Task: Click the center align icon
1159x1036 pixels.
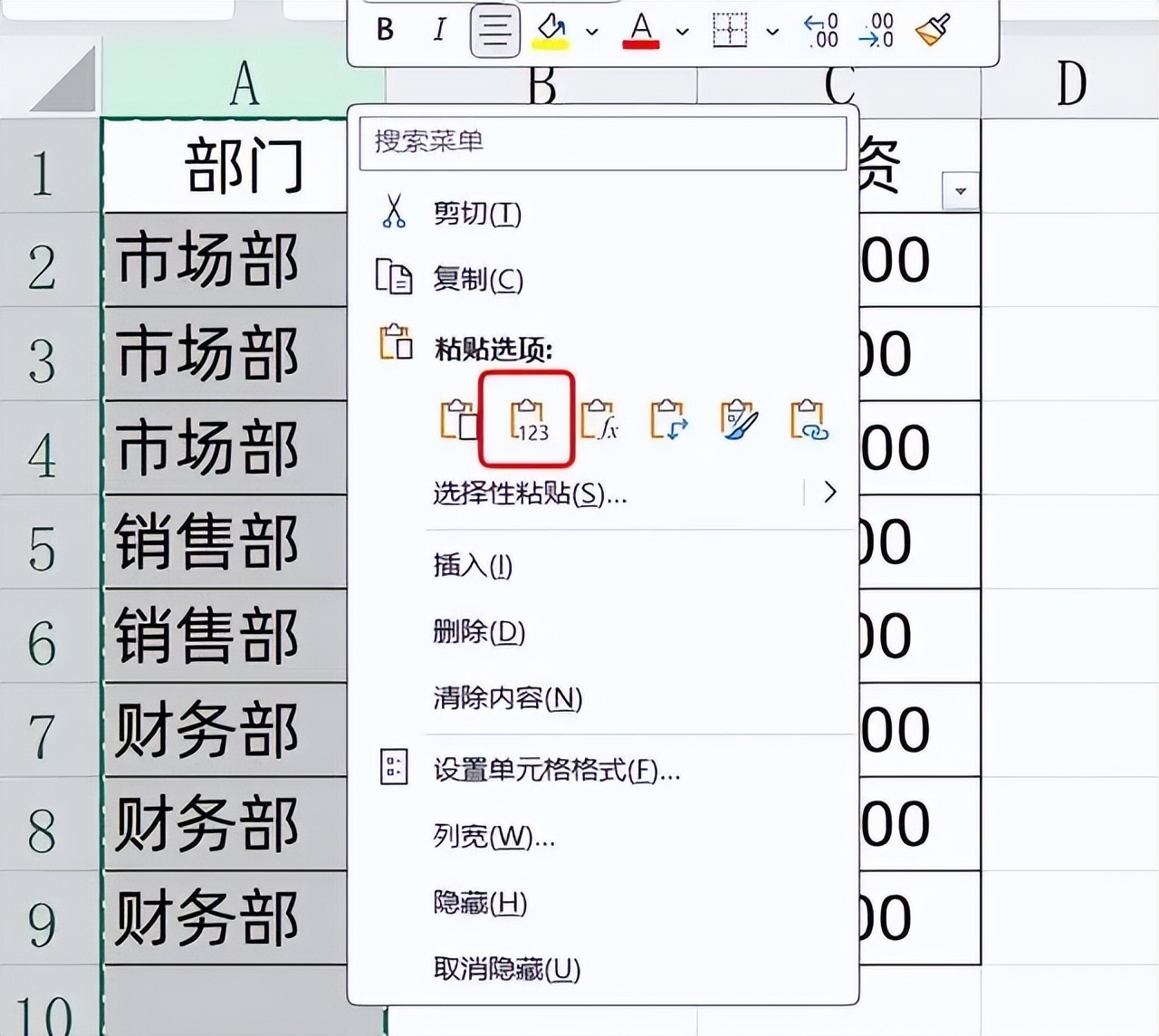Action: 495,31
